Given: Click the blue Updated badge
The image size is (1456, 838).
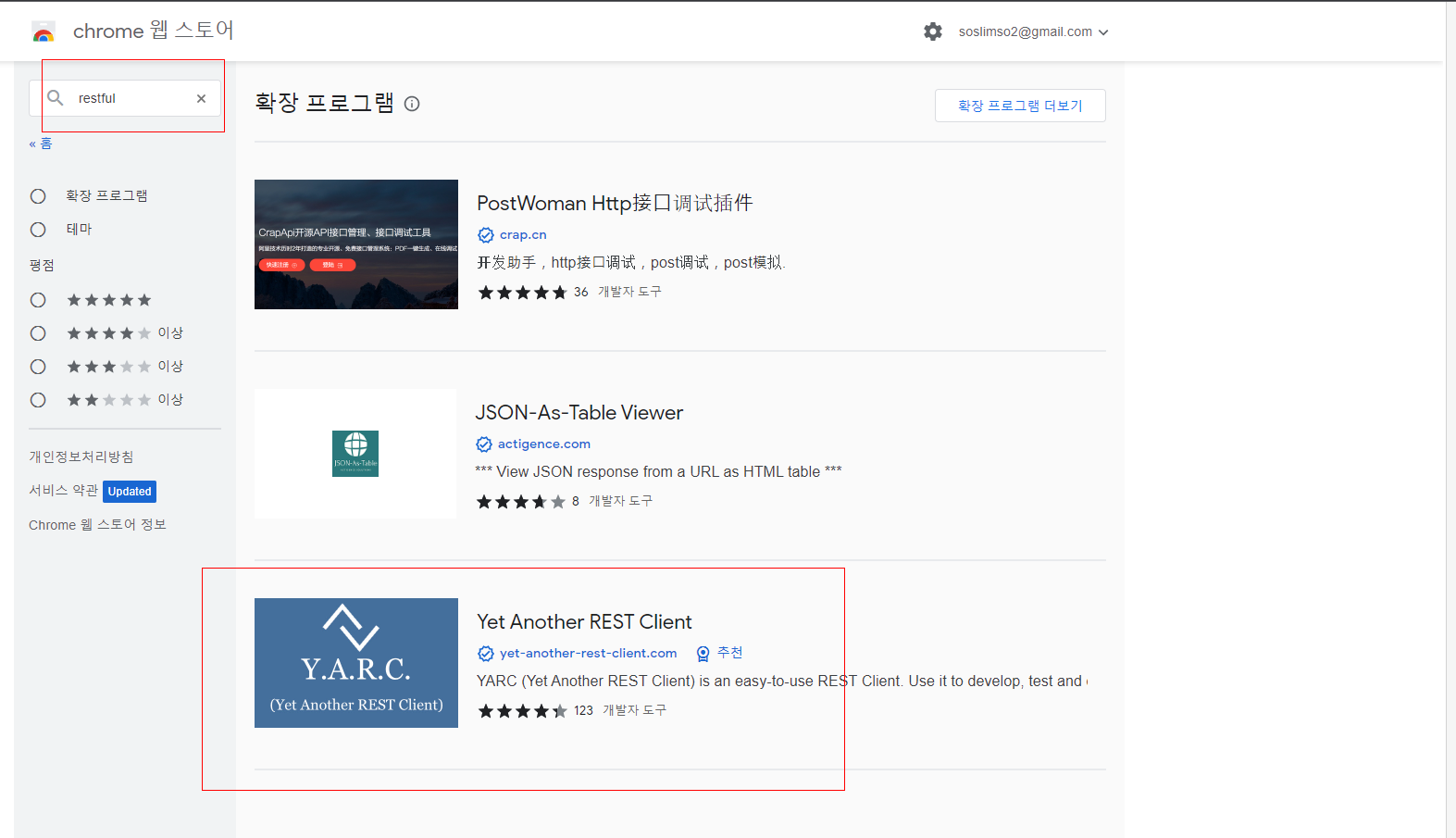Looking at the screenshot, I should [x=130, y=492].
